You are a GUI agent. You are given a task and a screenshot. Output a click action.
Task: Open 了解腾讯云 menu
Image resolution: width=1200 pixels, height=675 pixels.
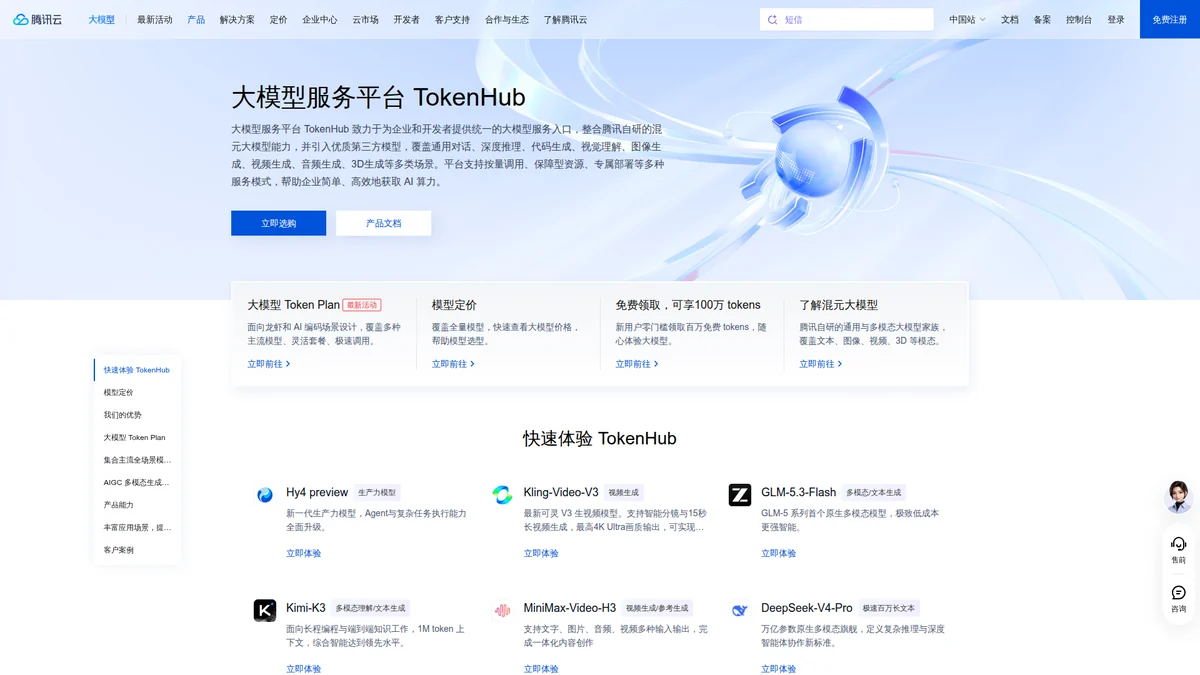(x=565, y=19)
